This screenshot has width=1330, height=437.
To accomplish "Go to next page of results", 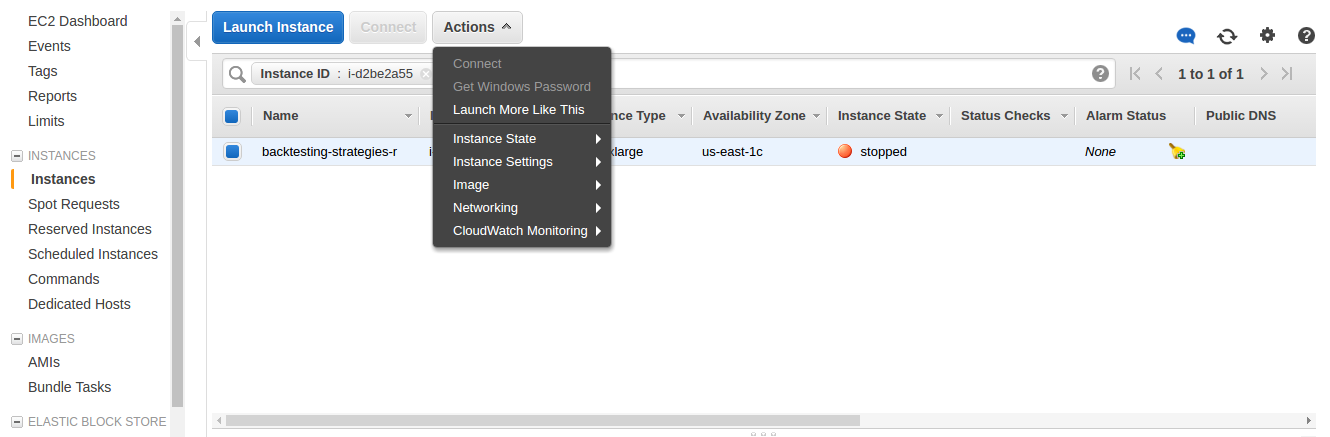I will (x=1264, y=73).
